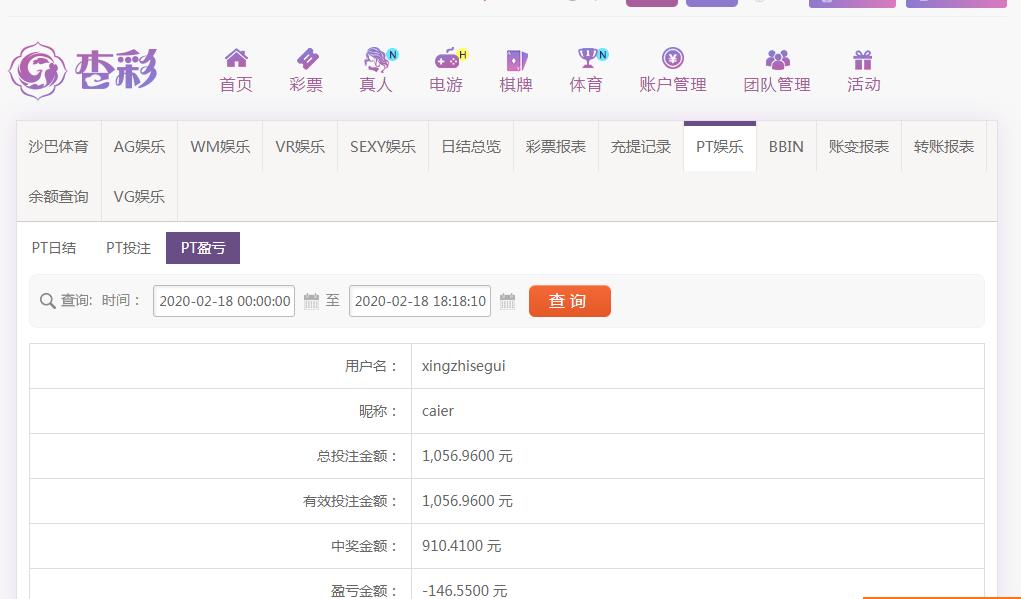1021x599 pixels.
Task: Click the end time input field
Action: click(x=420, y=301)
